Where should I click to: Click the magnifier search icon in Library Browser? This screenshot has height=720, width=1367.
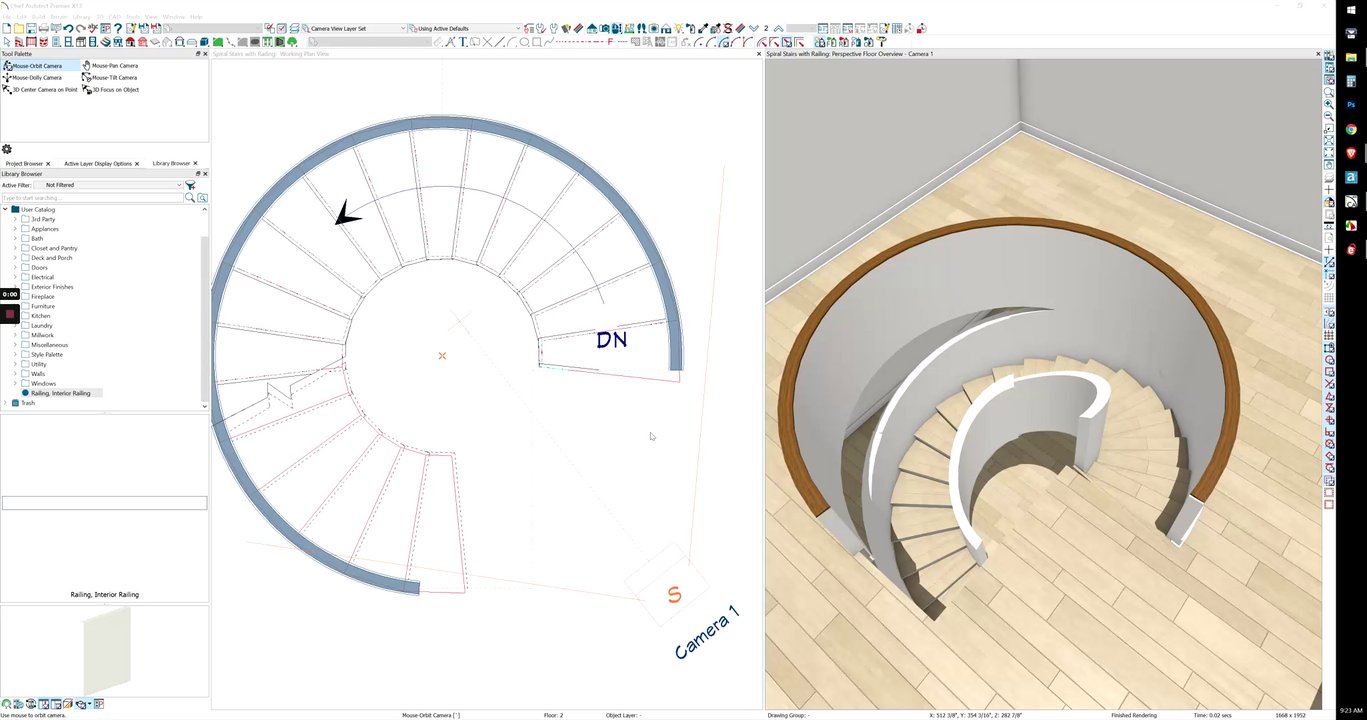pyautogui.click(x=189, y=198)
